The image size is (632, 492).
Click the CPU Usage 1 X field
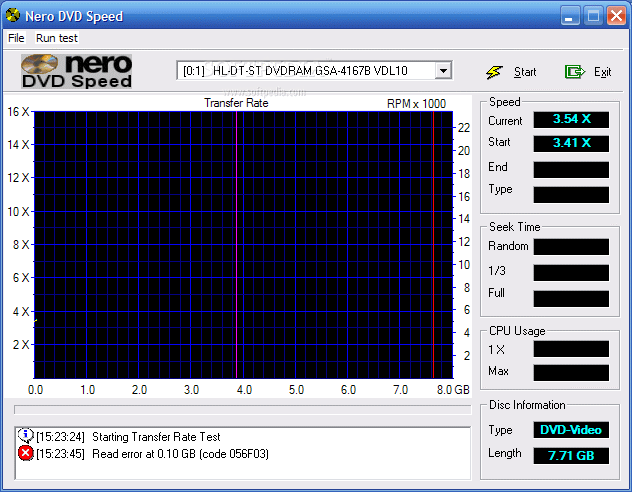click(x=571, y=349)
